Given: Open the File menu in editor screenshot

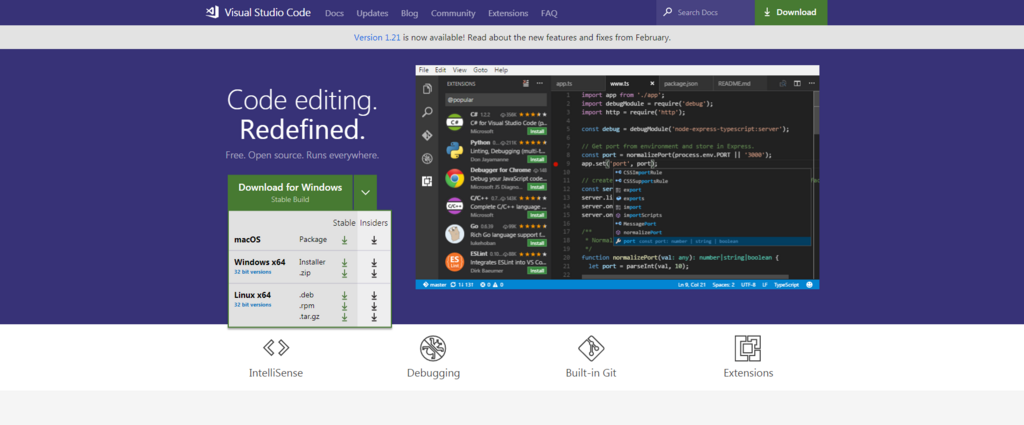Looking at the screenshot, I should [x=423, y=70].
